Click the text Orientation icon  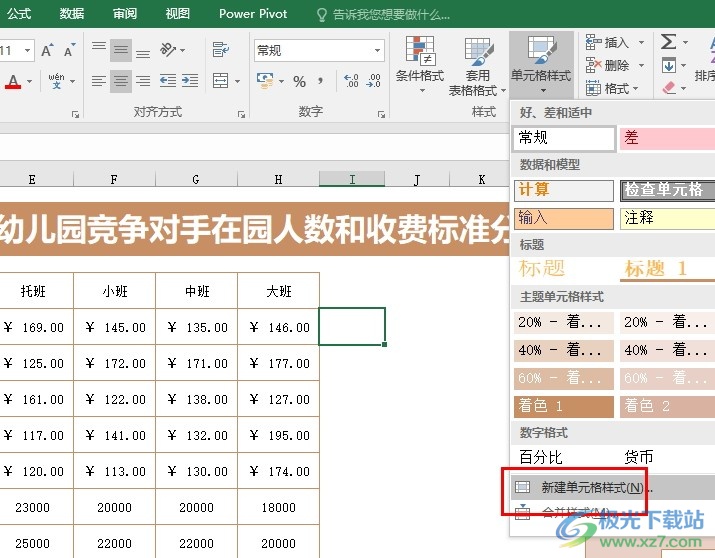[168, 50]
